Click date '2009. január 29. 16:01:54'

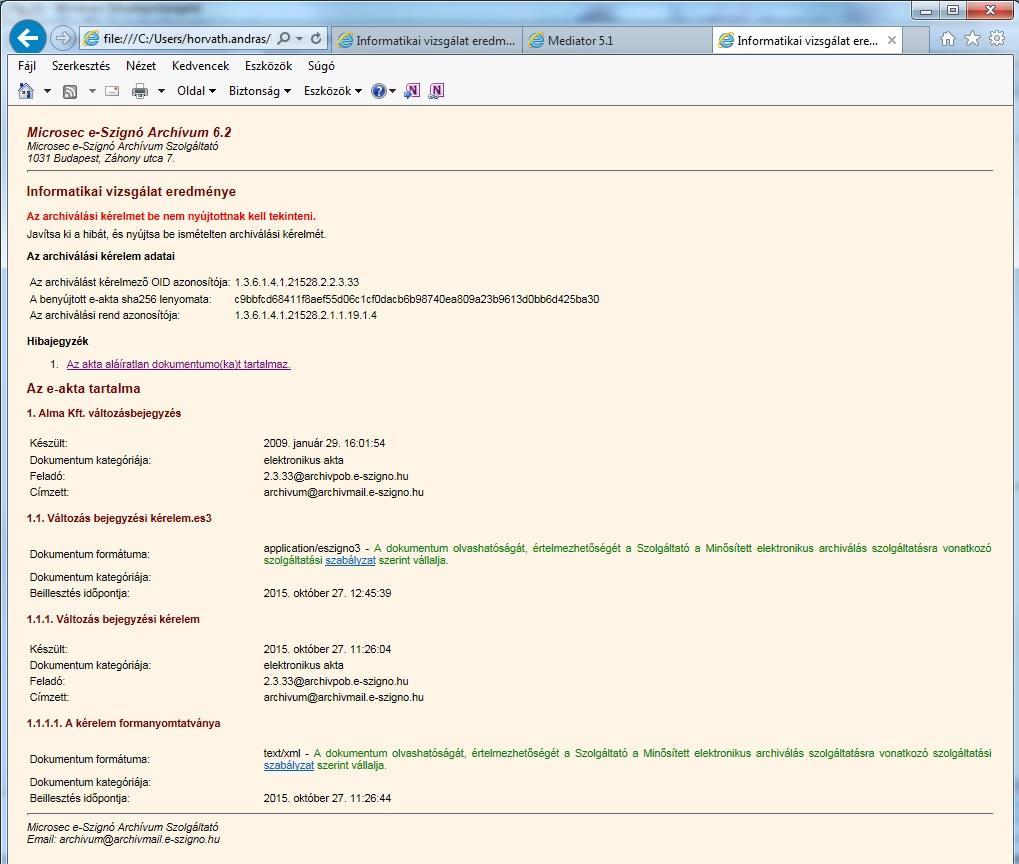[324, 443]
